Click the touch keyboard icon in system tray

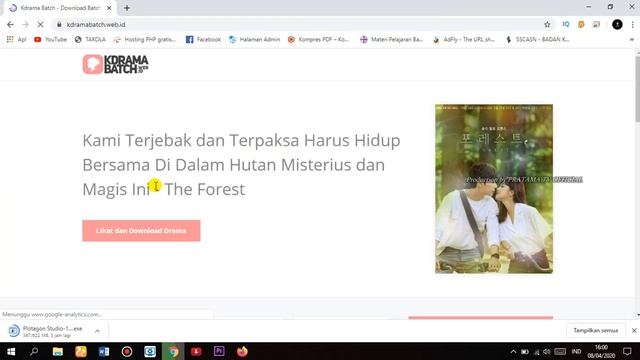pyautogui.click(x=560, y=351)
